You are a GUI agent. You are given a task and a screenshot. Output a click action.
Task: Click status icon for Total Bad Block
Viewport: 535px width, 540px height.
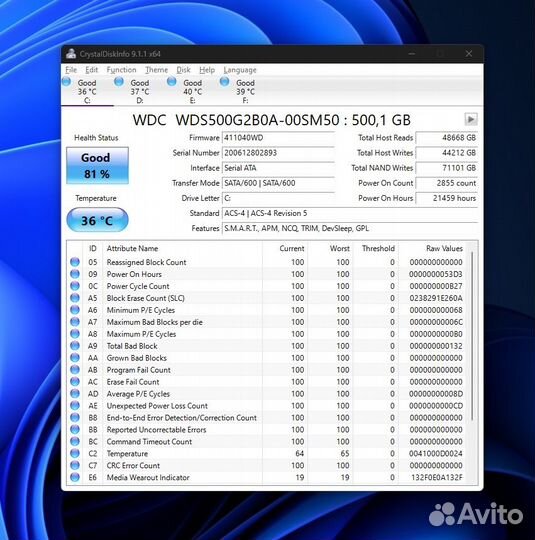click(x=75, y=346)
